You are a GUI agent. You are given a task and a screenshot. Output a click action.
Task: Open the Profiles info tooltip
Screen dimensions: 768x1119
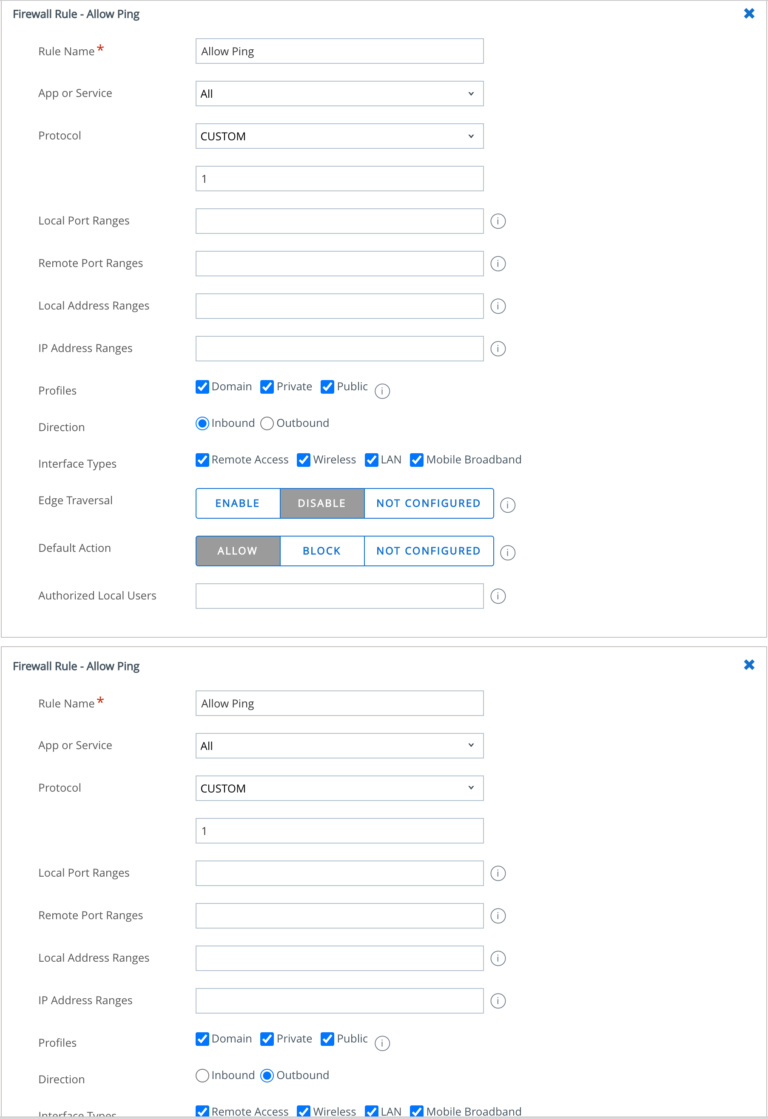tap(381, 391)
